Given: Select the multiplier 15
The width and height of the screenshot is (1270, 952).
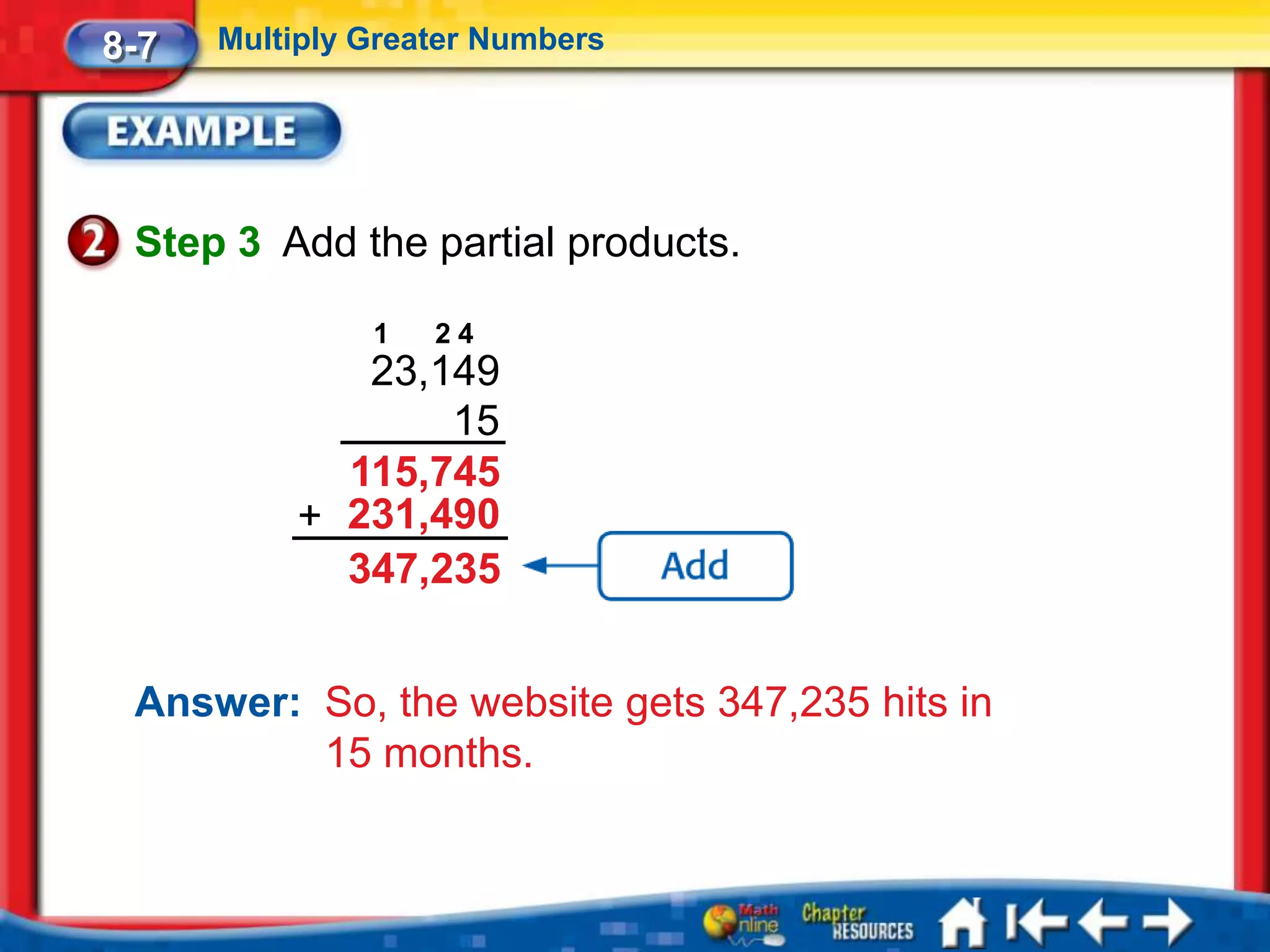Looking at the screenshot, I should pyautogui.click(x=477, y=420).
